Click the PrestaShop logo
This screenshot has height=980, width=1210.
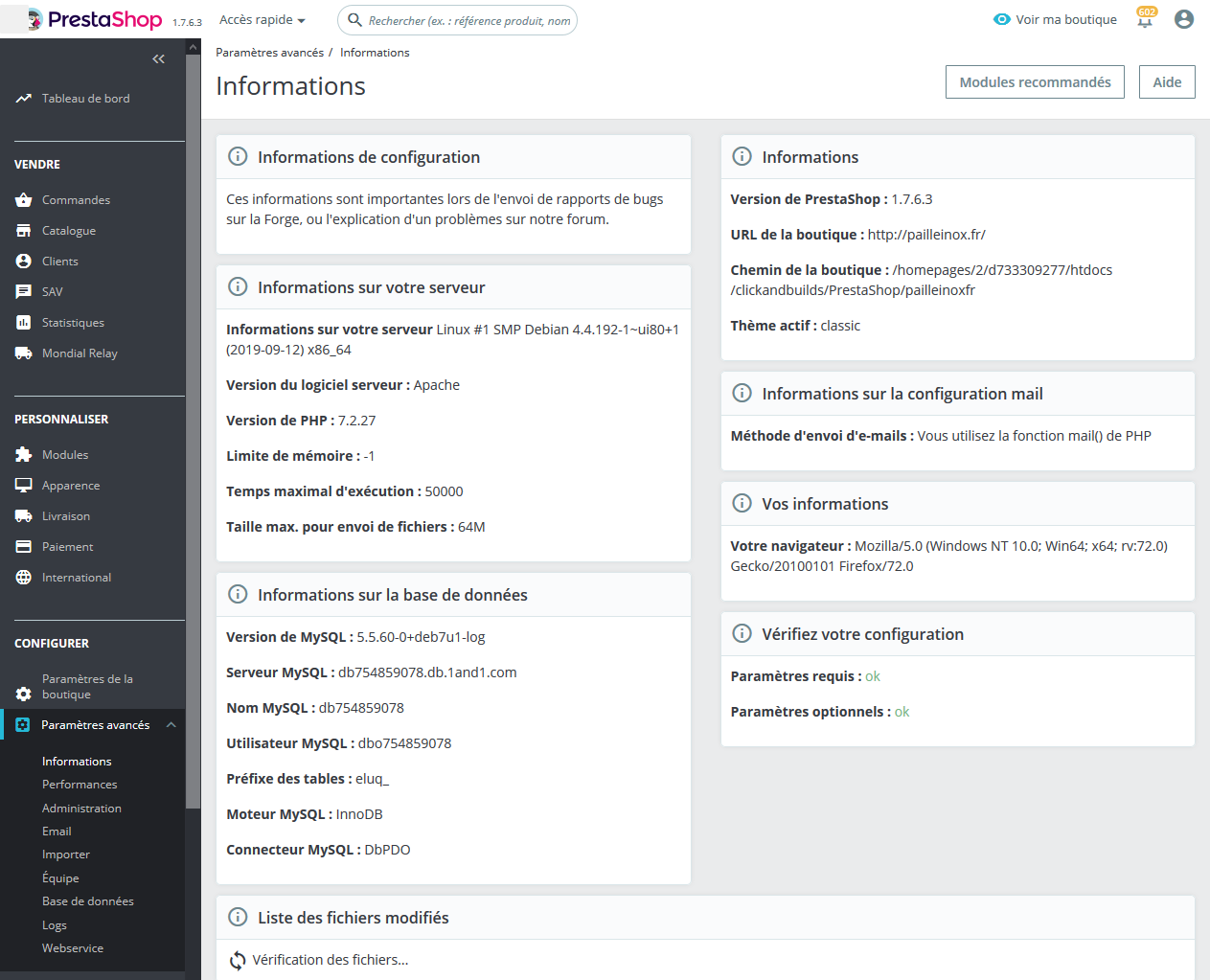(95, 19)
